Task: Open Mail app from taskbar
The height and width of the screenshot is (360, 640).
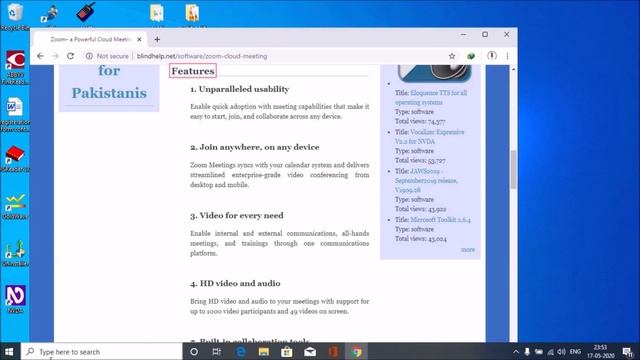Action: point(310,351)
